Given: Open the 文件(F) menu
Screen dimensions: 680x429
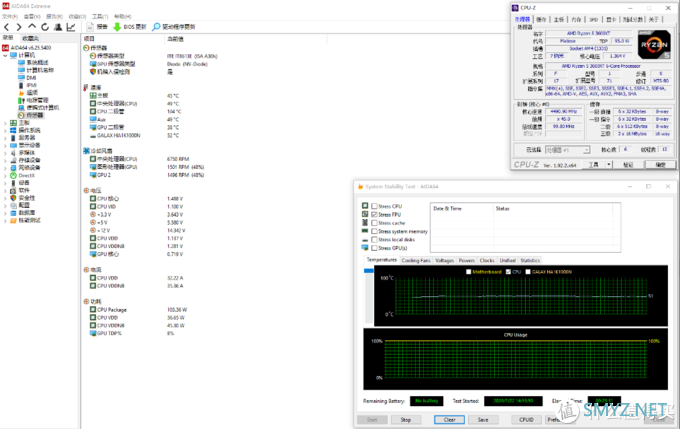Looking at the screenshot, I should 10,16.
